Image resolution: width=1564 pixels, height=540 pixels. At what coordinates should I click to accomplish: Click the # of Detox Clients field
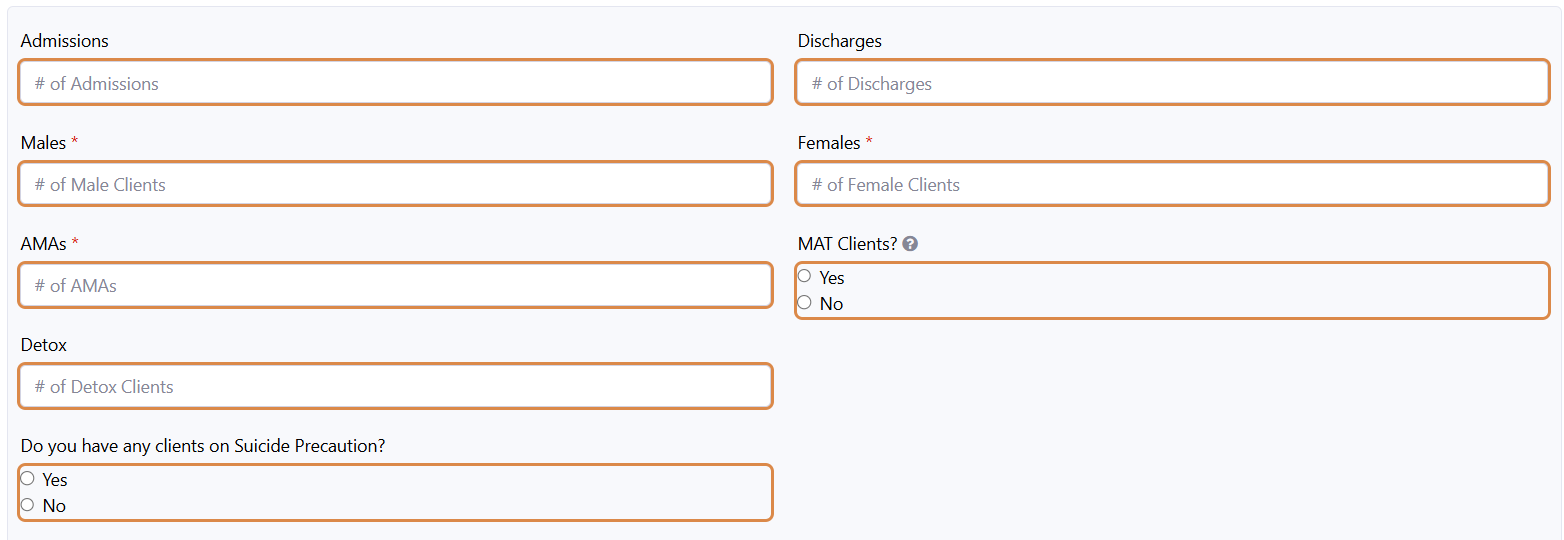[x=395, y=386]
